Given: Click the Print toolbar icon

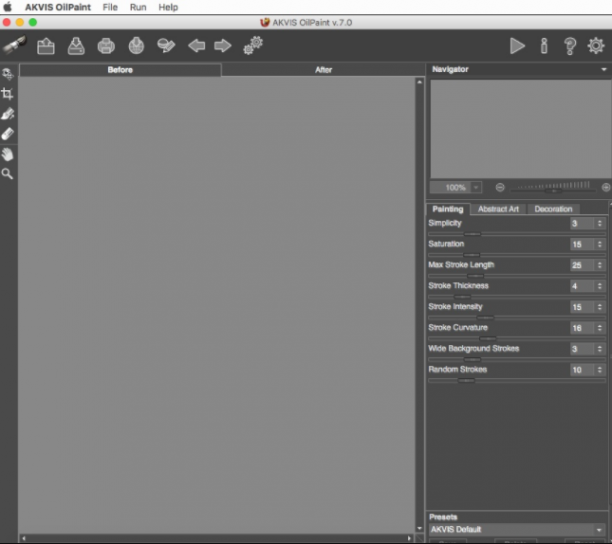Looking at the screenshot, I should (x=106, y=46).
